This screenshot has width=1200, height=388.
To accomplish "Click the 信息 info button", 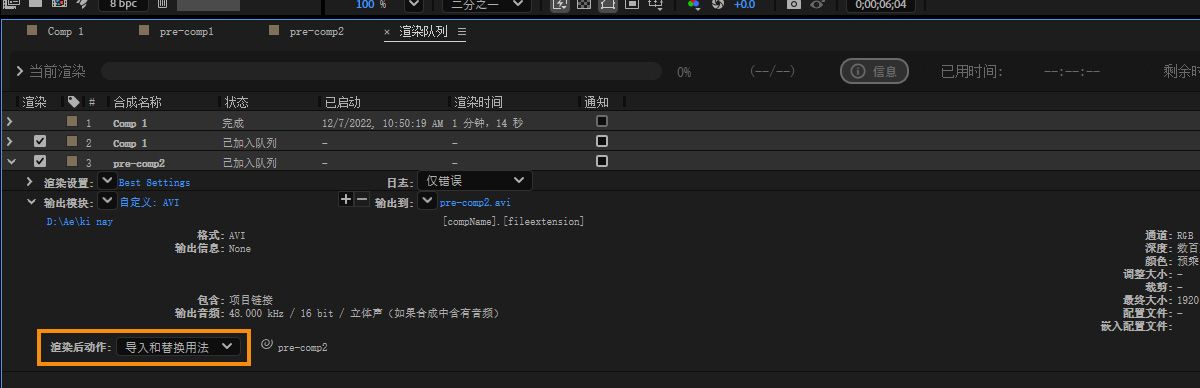I will click(874, 71).
